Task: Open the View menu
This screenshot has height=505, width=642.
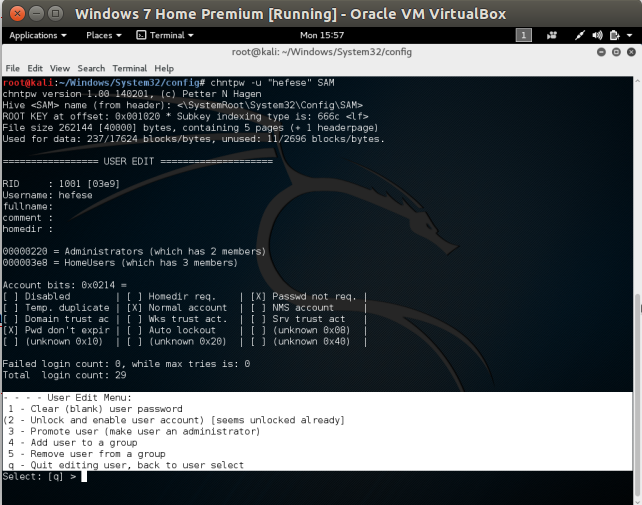Action: pos(60,68)
